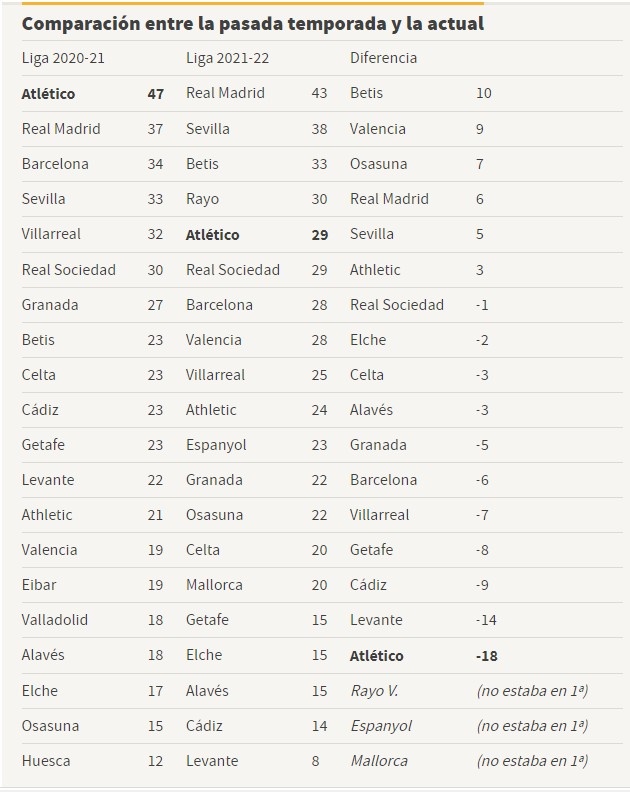
Task: Select Mallorca italic entry in Diferencia column
Action: point(379,761)
